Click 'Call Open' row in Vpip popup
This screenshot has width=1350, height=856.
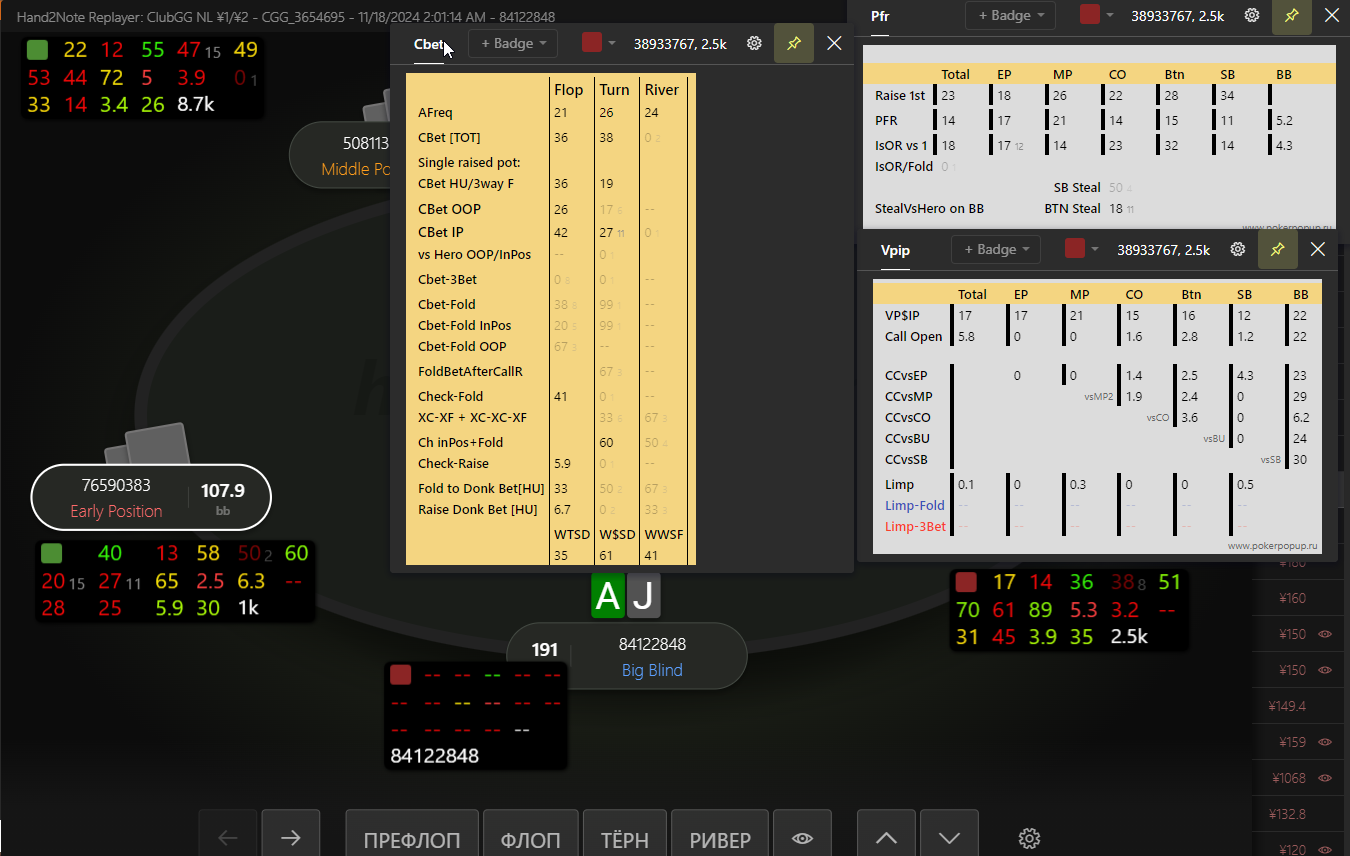point(1097,337)
